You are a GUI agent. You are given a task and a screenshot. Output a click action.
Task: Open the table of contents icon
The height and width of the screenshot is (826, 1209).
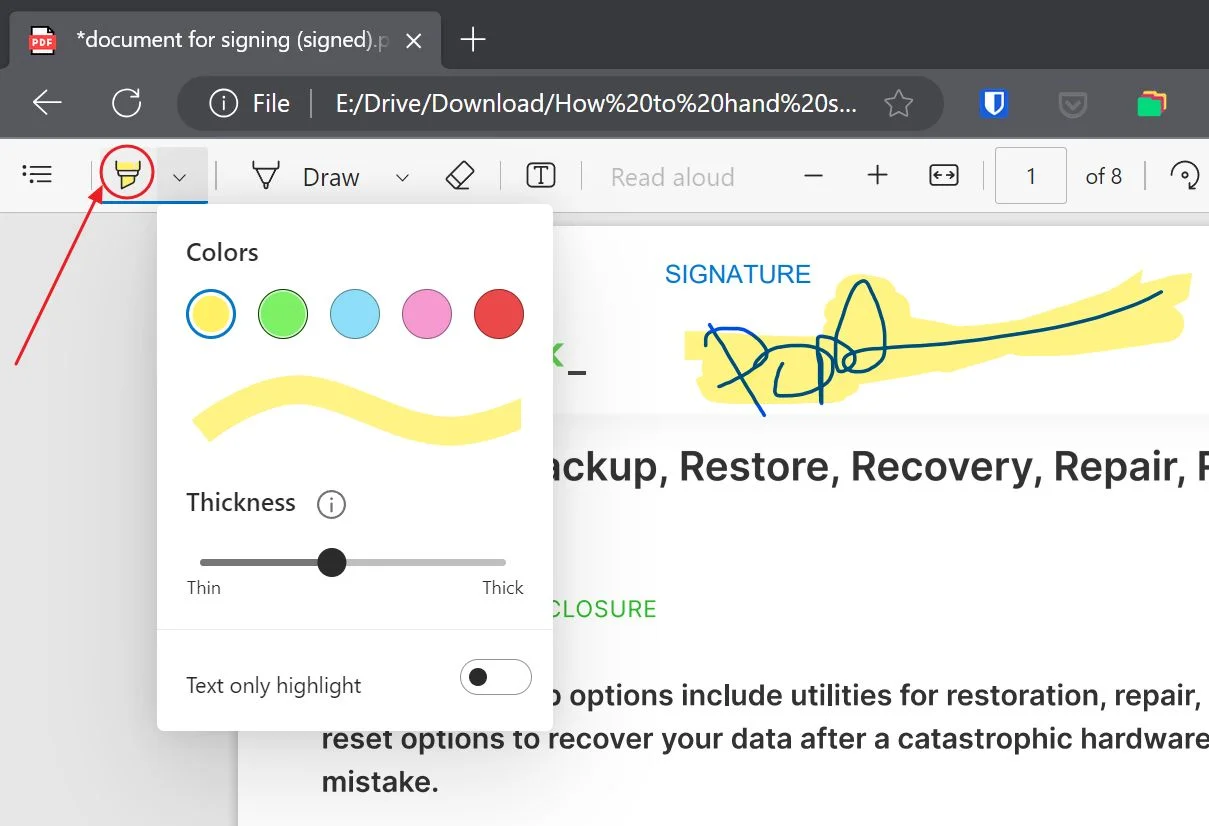(x=37, y=175)
